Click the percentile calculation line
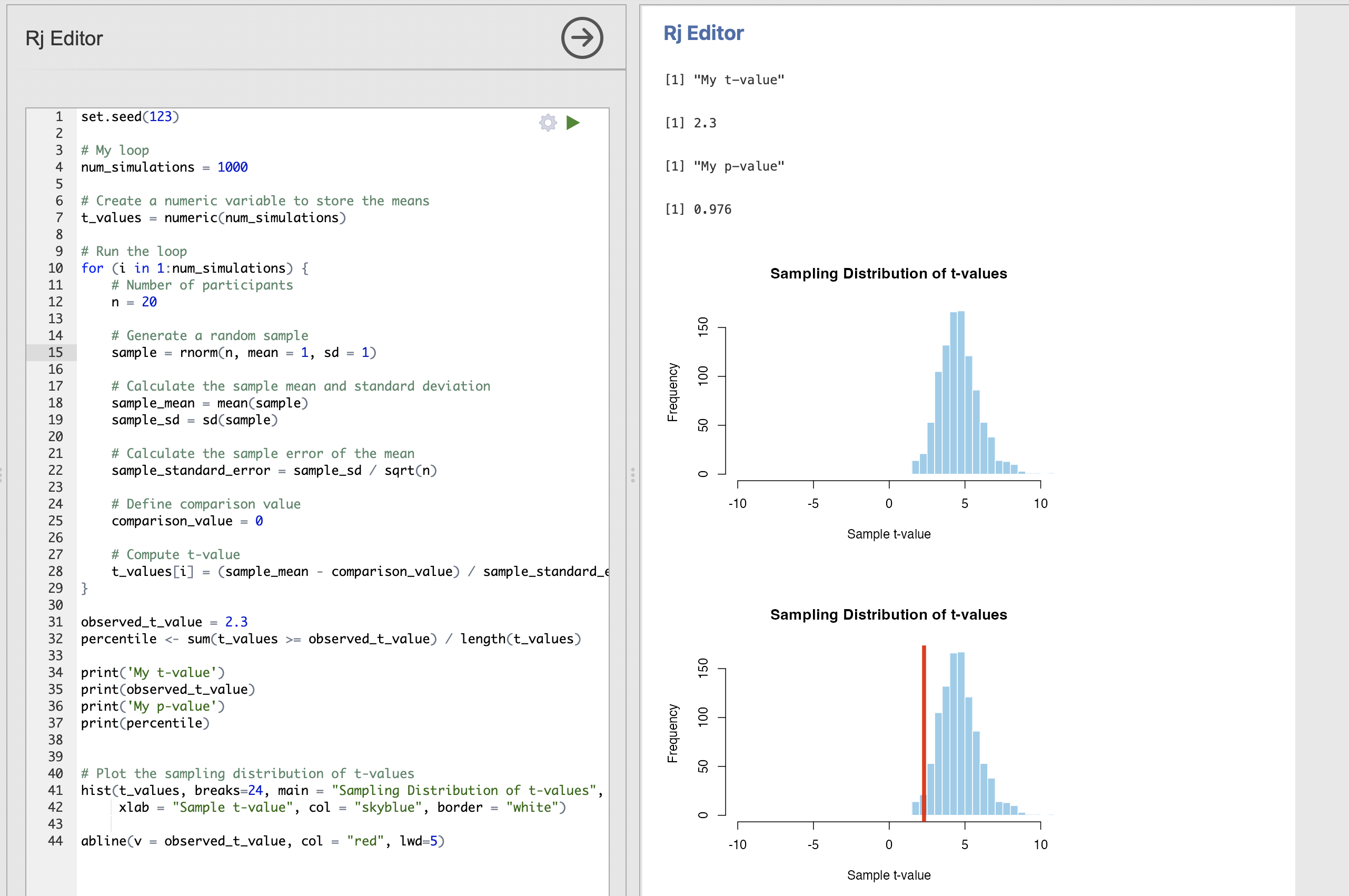 (x=331, y=639)
